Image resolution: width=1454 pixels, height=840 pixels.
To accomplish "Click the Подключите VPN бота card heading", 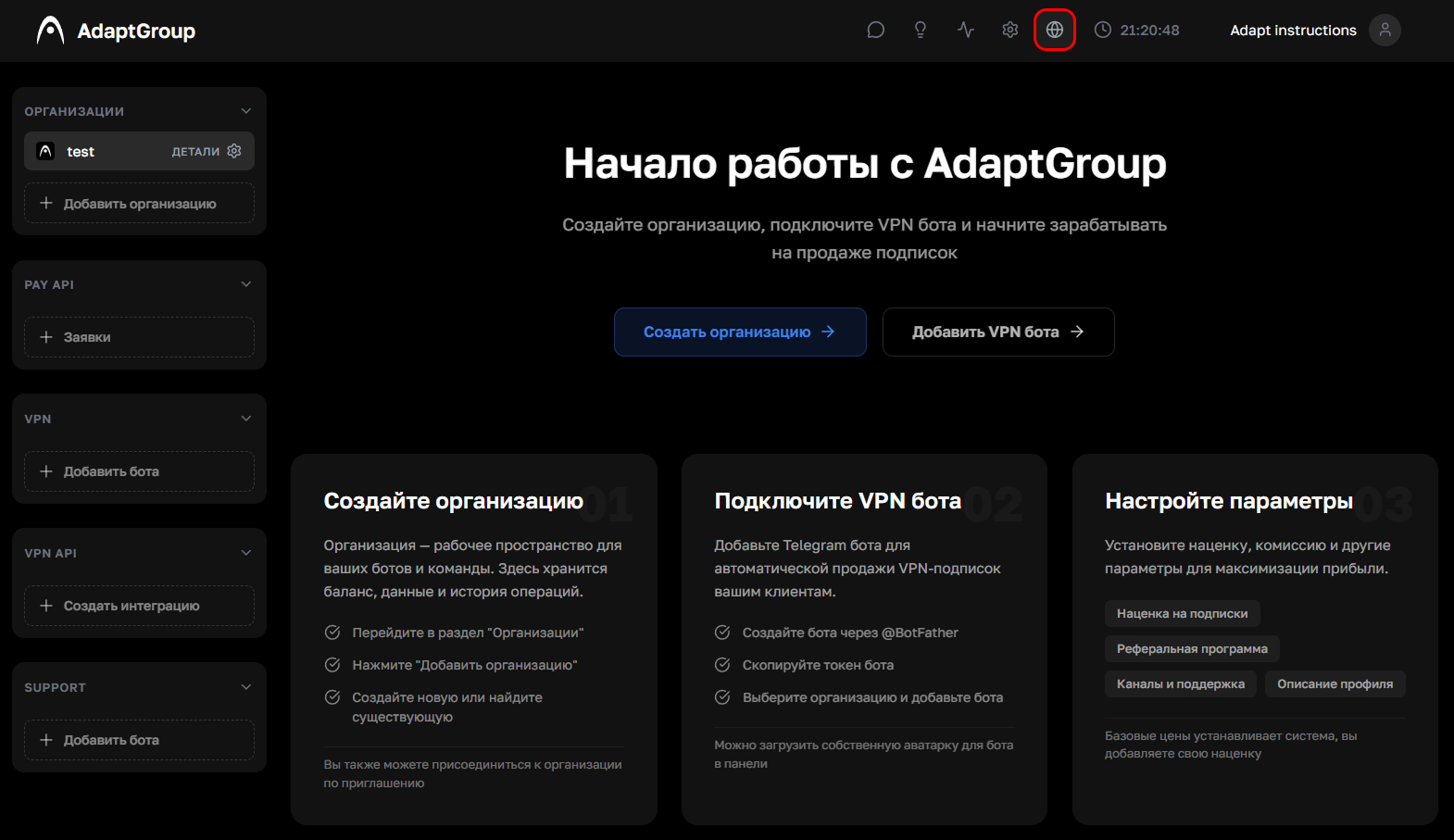I will point(837,501).
